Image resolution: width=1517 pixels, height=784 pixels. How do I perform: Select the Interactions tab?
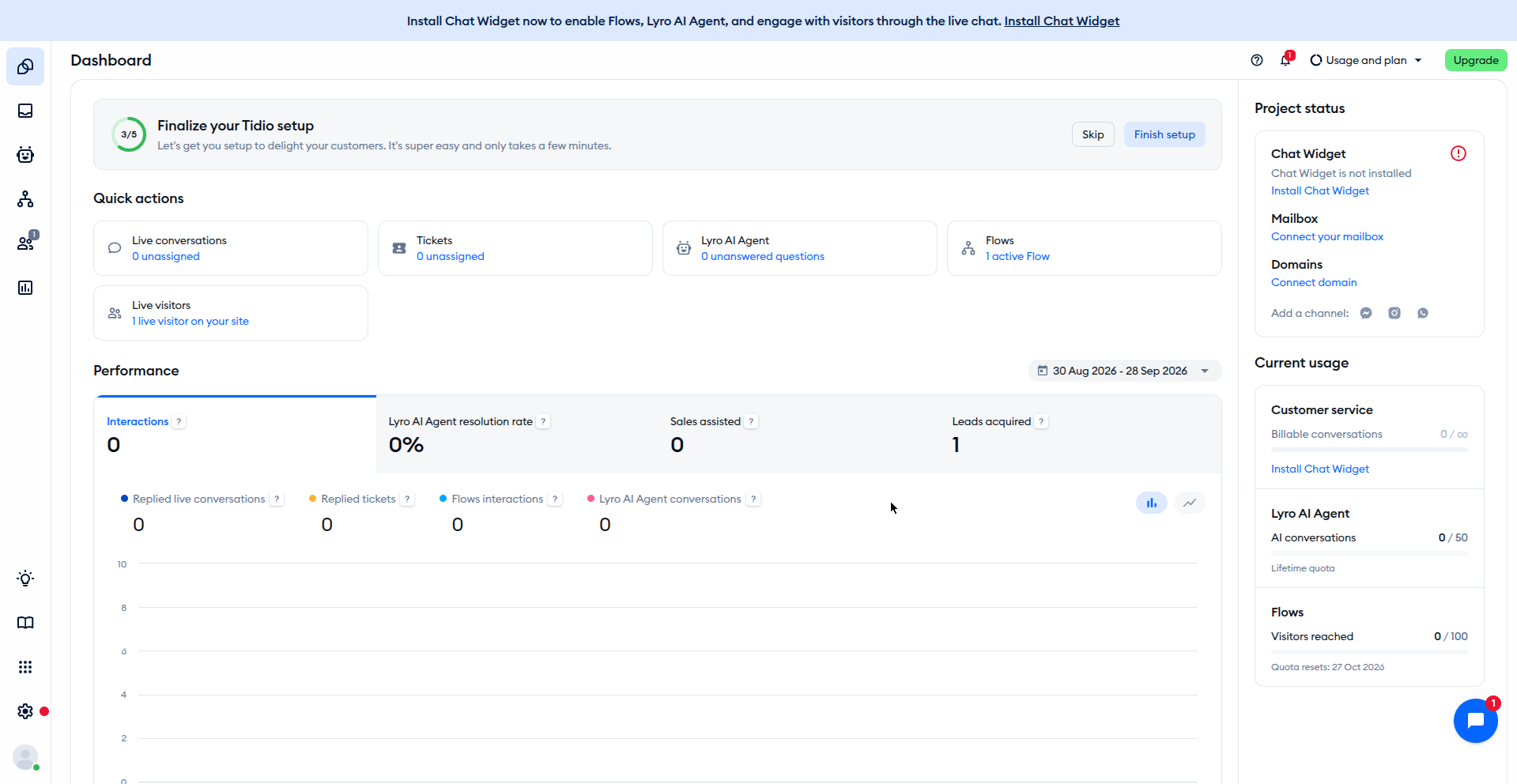tap(236, 434)
